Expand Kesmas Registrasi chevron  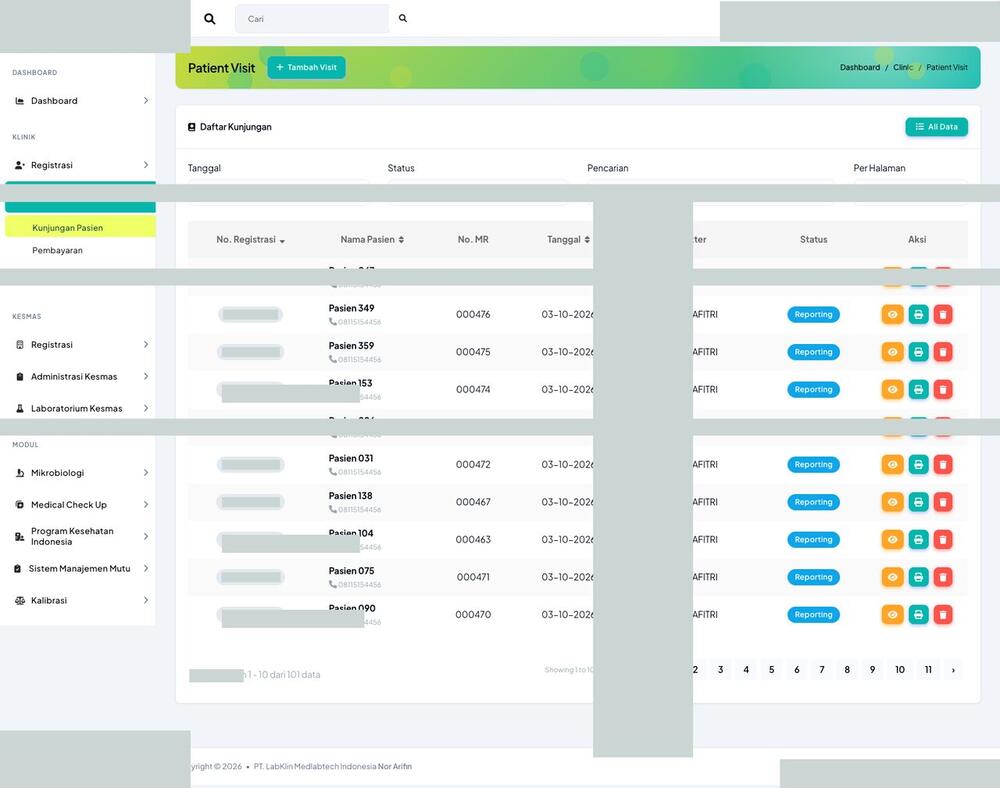pos(146,345)
